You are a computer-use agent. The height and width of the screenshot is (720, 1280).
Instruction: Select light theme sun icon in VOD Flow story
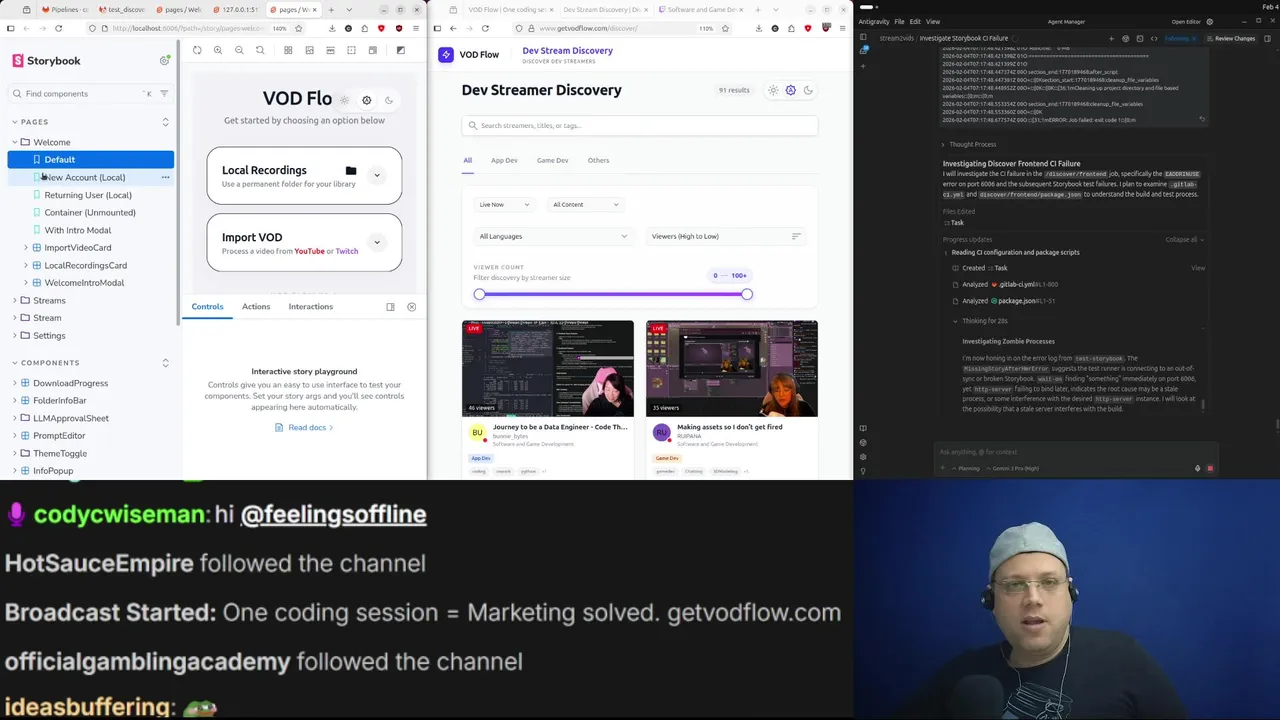(344, 100)
